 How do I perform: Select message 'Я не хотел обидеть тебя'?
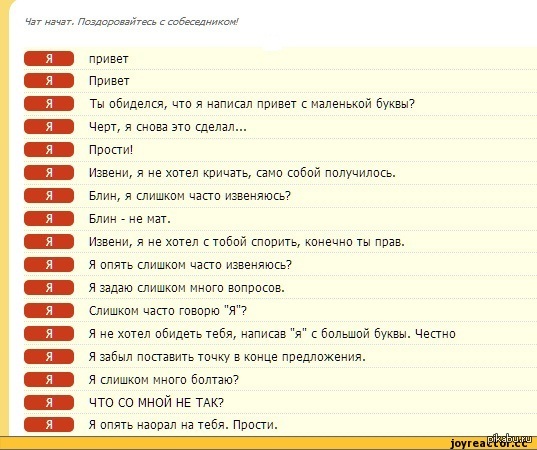pos(272,334)
